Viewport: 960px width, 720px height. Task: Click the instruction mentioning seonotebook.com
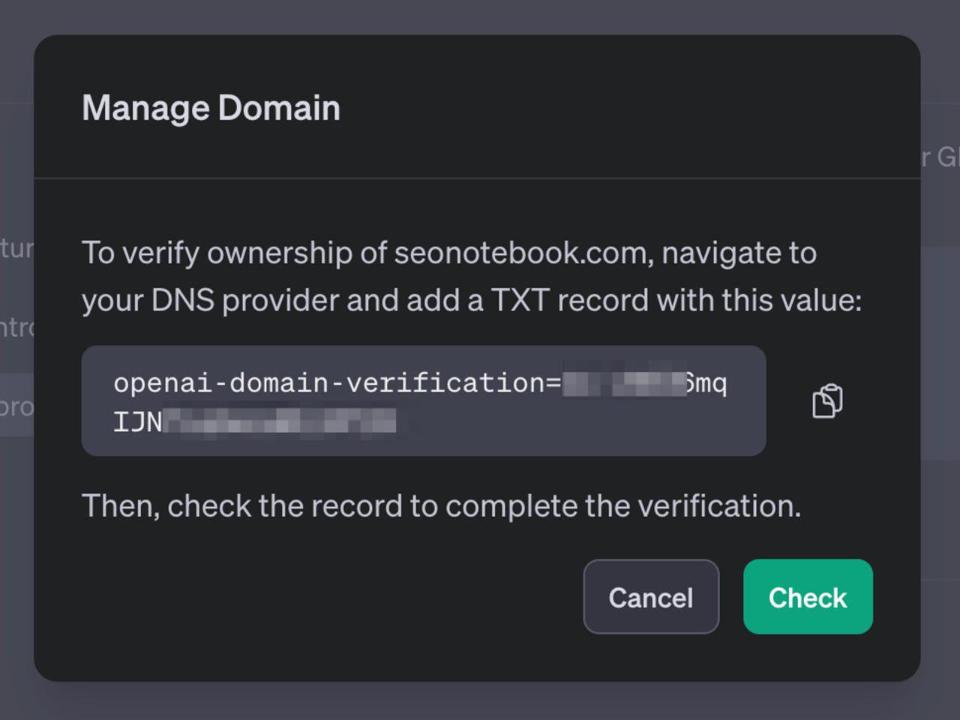point(472,276)
